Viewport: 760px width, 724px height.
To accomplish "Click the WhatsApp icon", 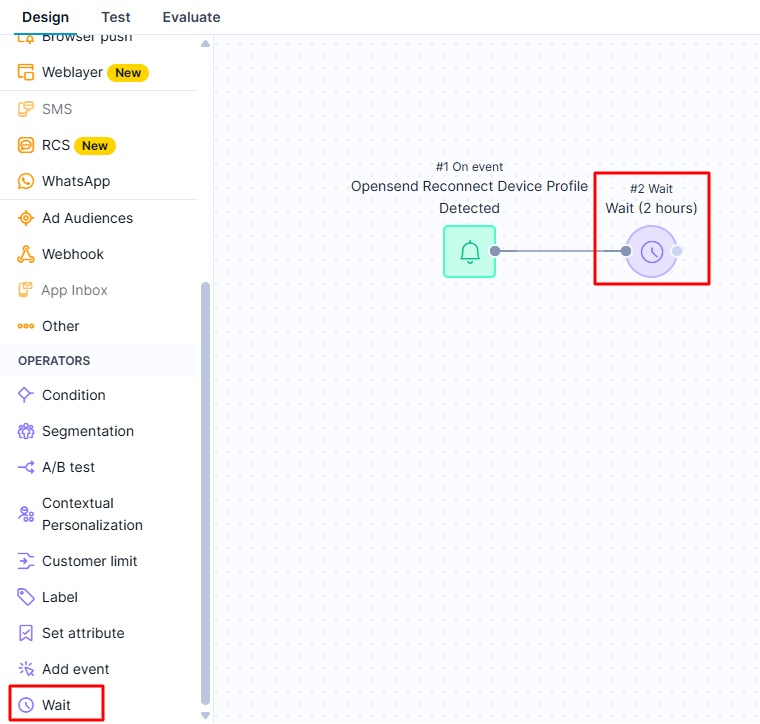I will coord(26,181).
